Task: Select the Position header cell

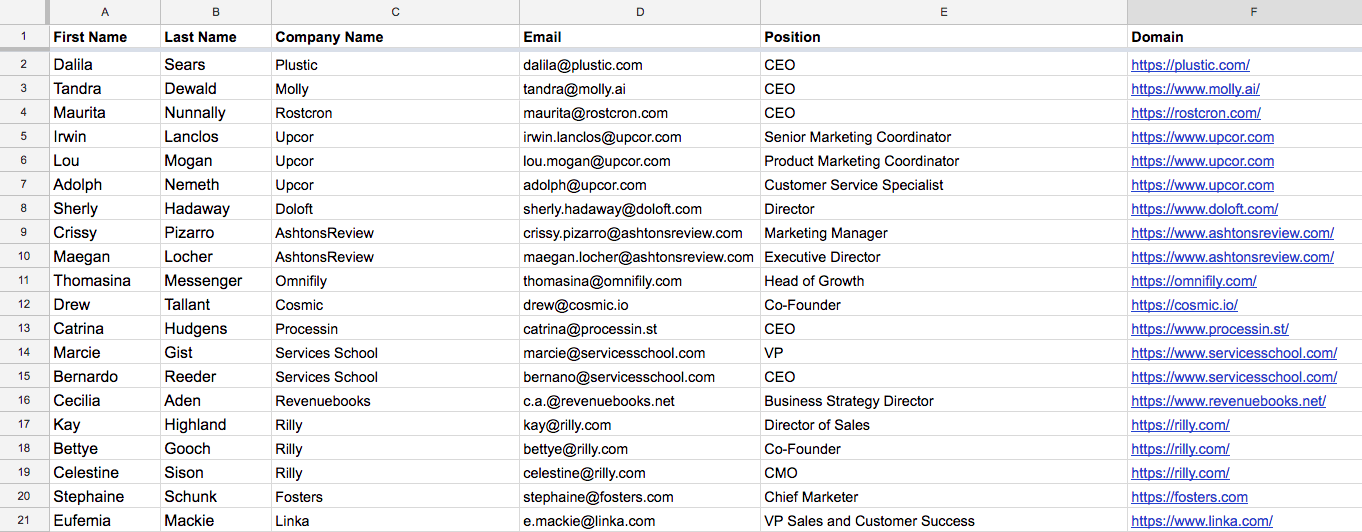Action: coord(944,37)
